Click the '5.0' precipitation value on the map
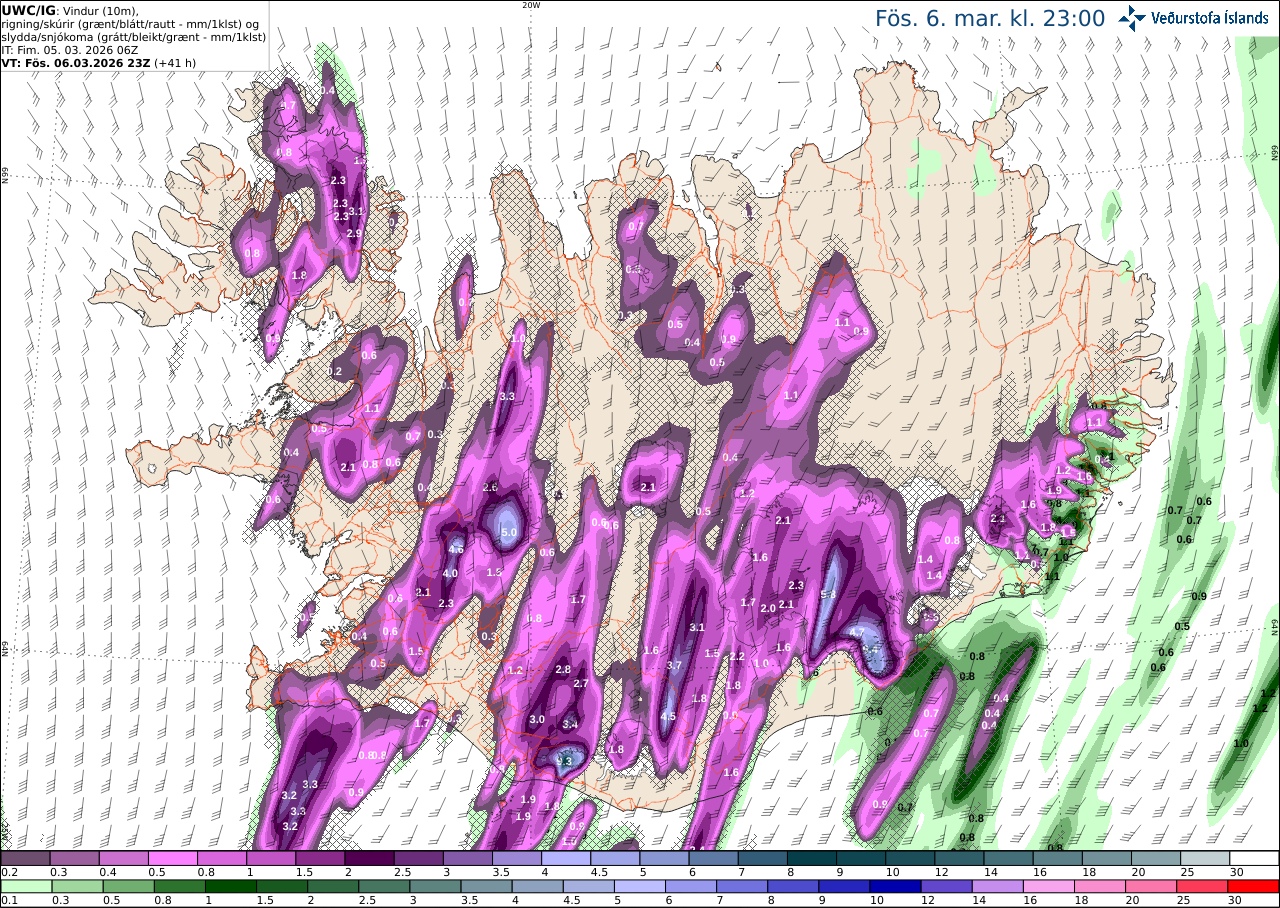 (x=508, y=533)
